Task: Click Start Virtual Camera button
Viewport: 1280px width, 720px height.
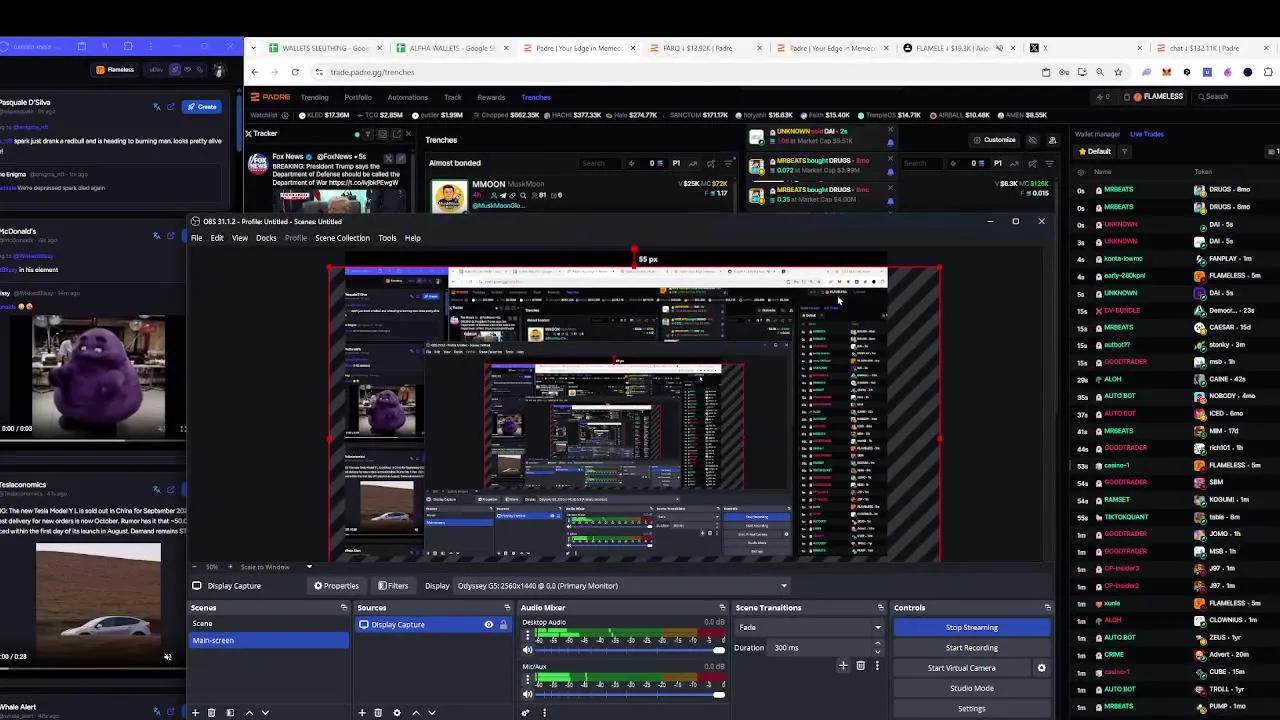Action: coord(961,668)
